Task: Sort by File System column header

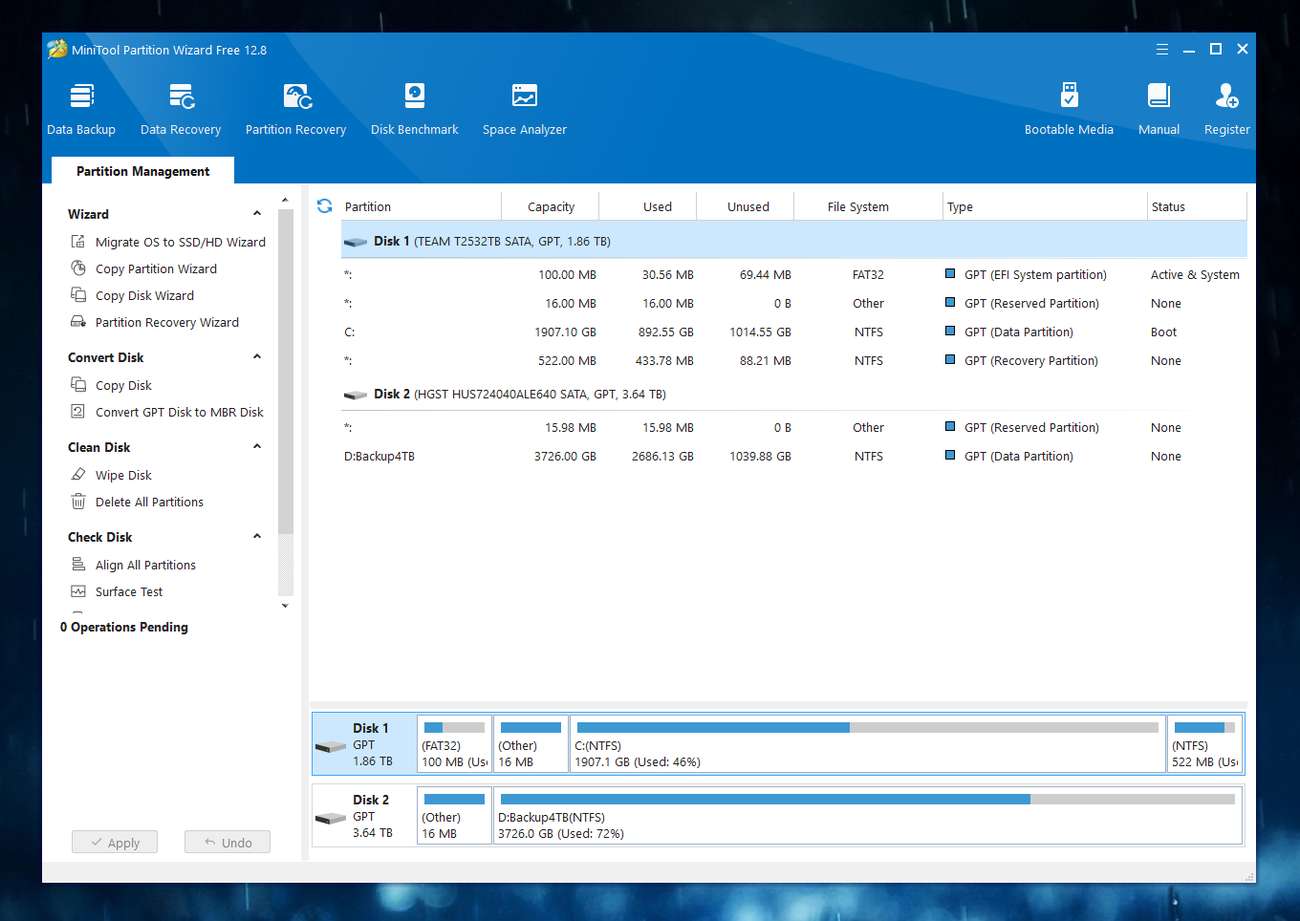Action: (x=868, y=207)
